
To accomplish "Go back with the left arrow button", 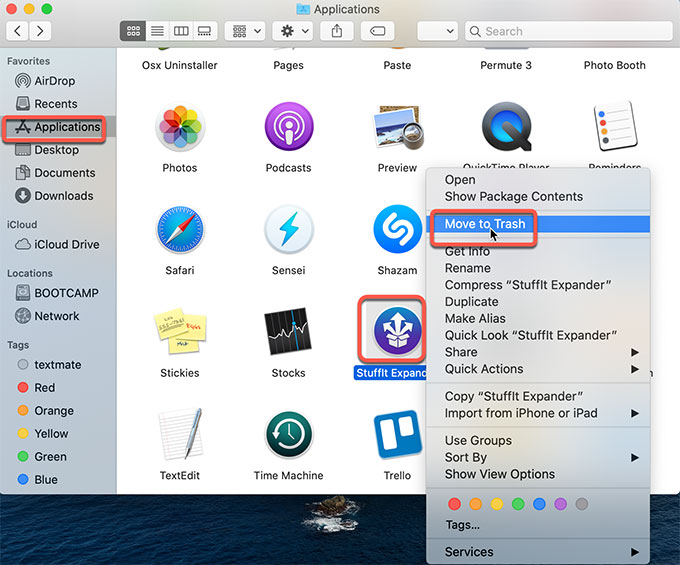I will tap(17, 31).
